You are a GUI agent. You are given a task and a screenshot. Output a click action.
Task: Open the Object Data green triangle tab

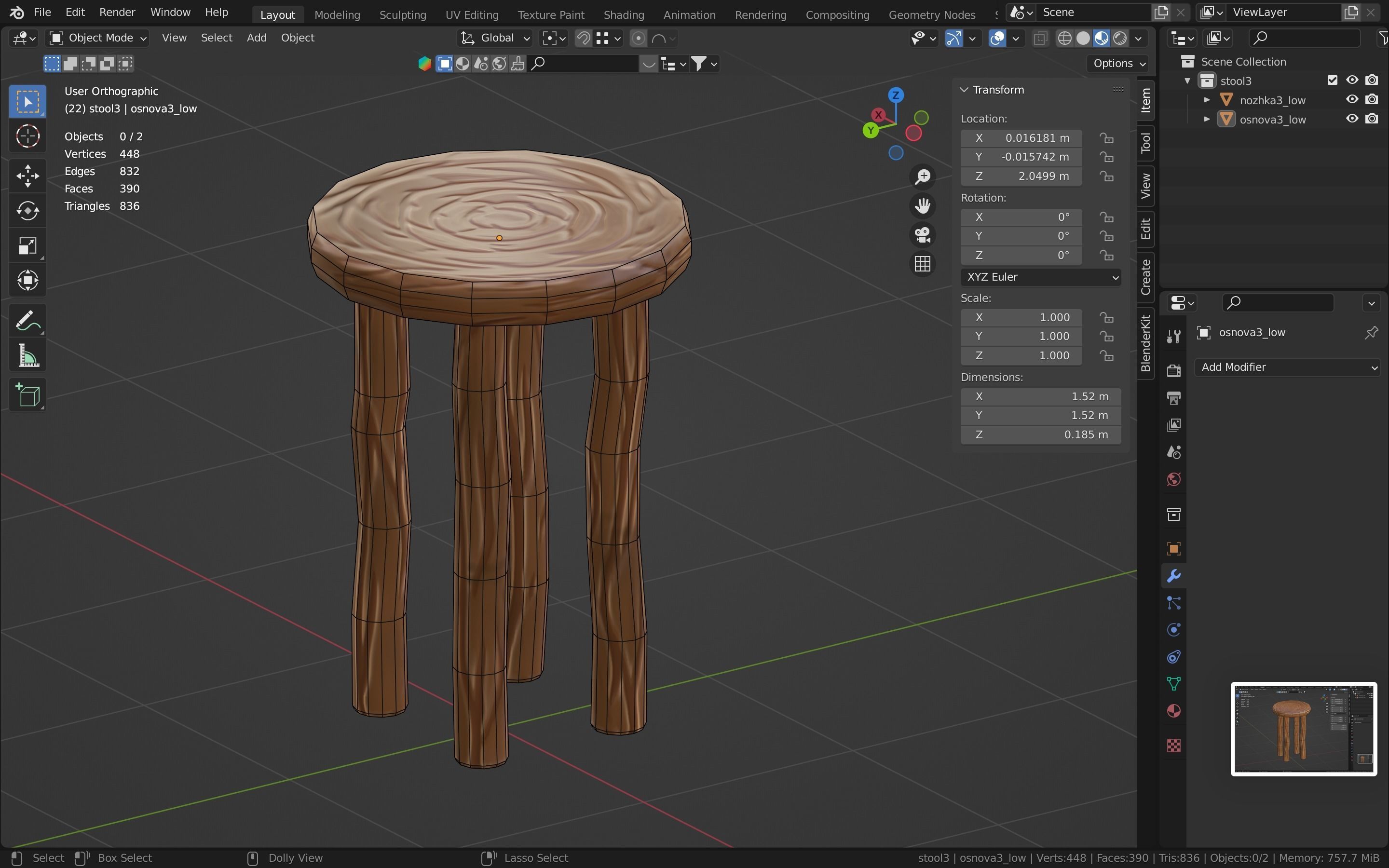coord(1174,684)
